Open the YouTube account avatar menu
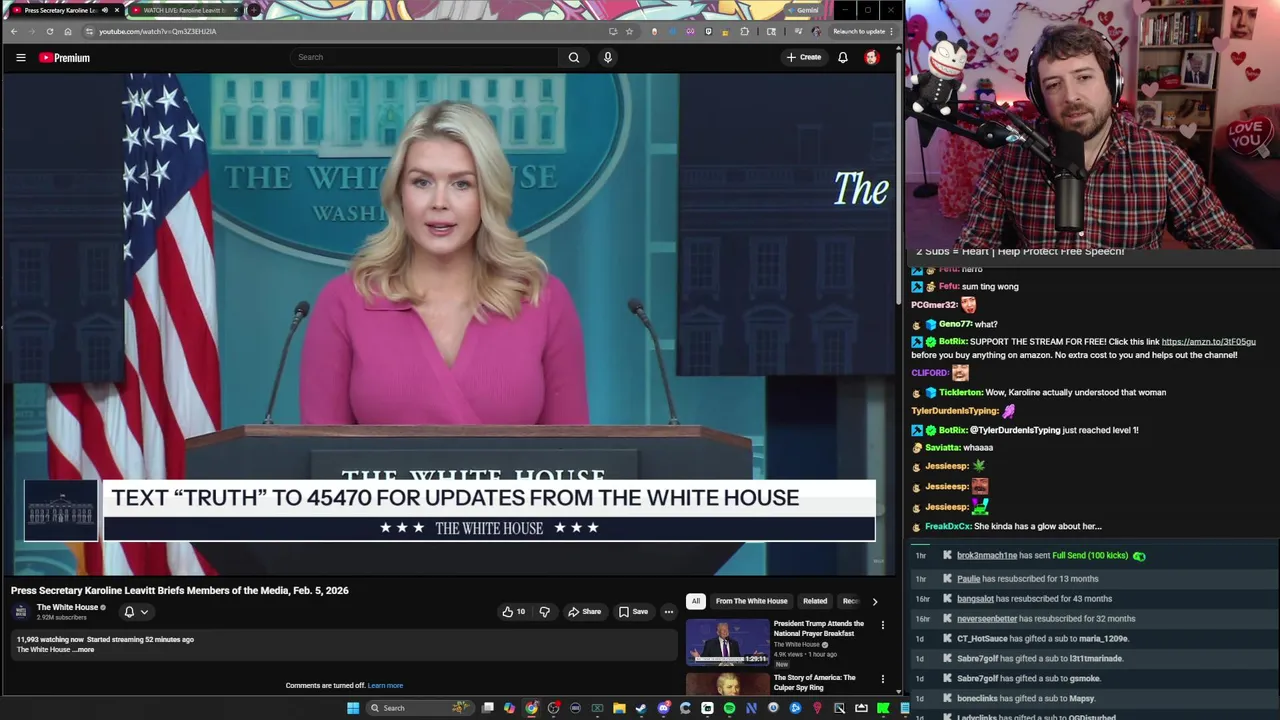The image size is (1280, 720). click(872, 57)
